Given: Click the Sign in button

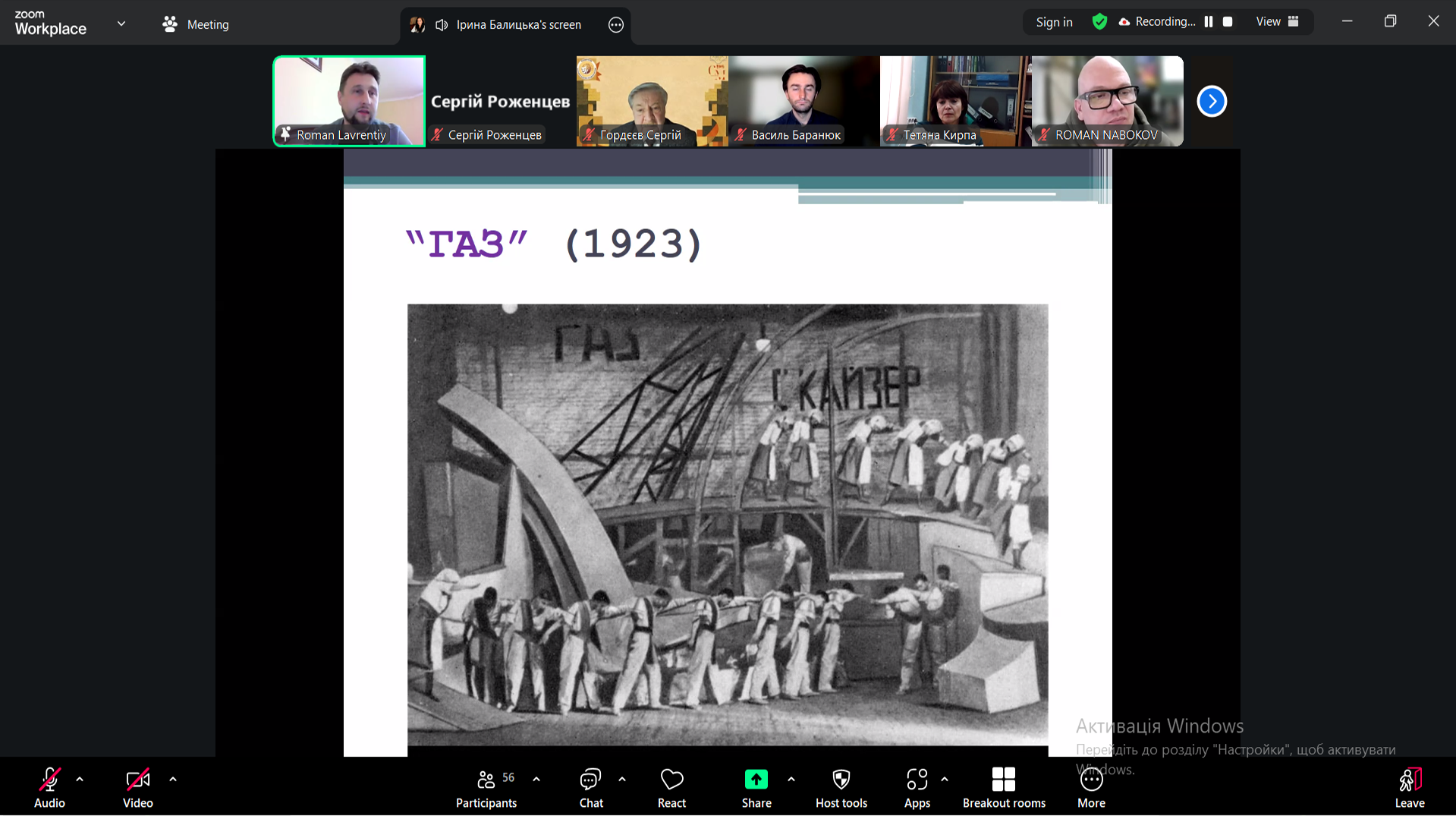Looking at the screenshot, I should click(1054, 22).
